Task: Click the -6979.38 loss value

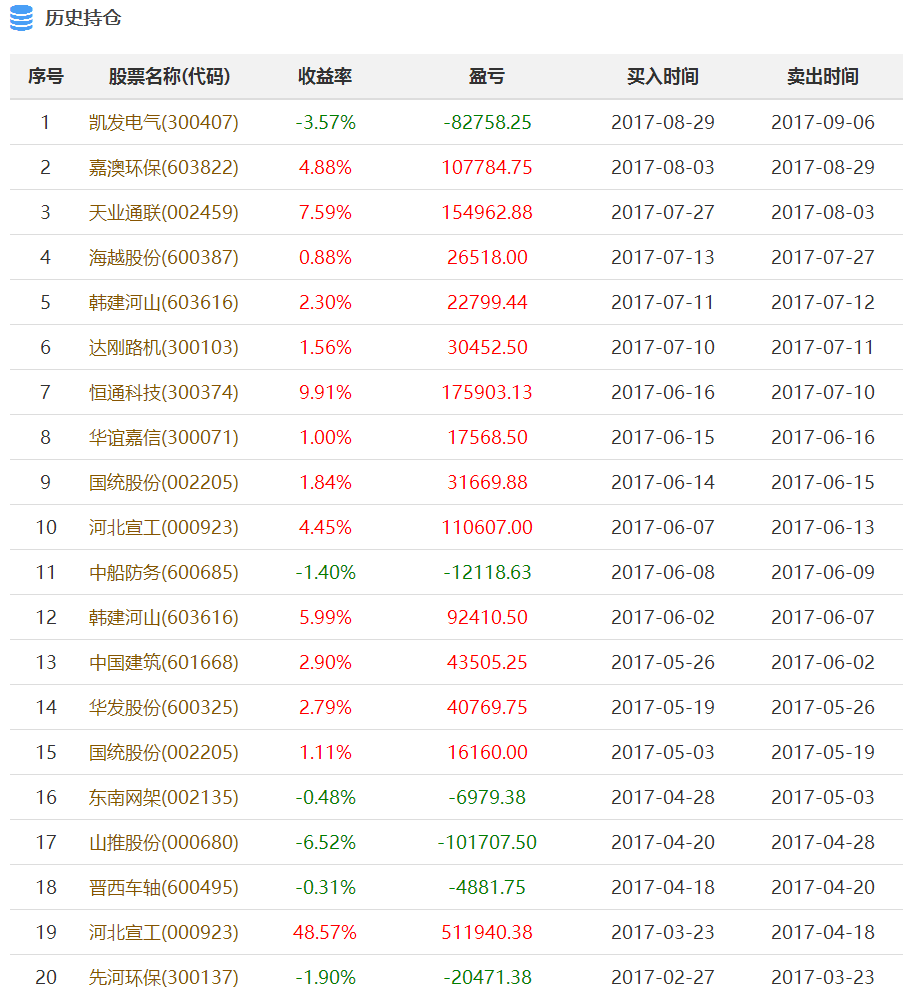Action: 487,797
